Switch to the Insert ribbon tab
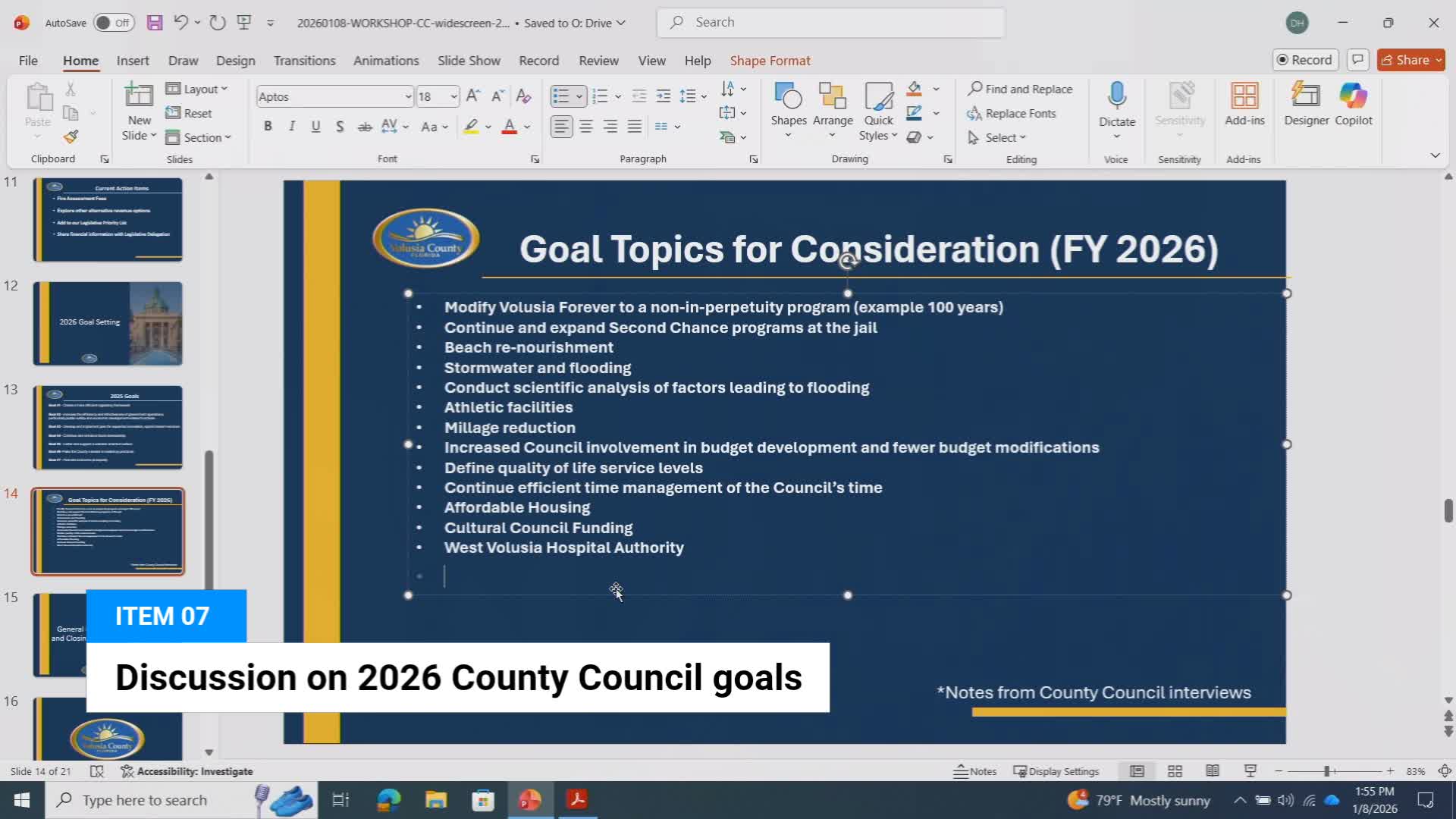Viewport: 1456px width, 819px height. click(133, 61)
